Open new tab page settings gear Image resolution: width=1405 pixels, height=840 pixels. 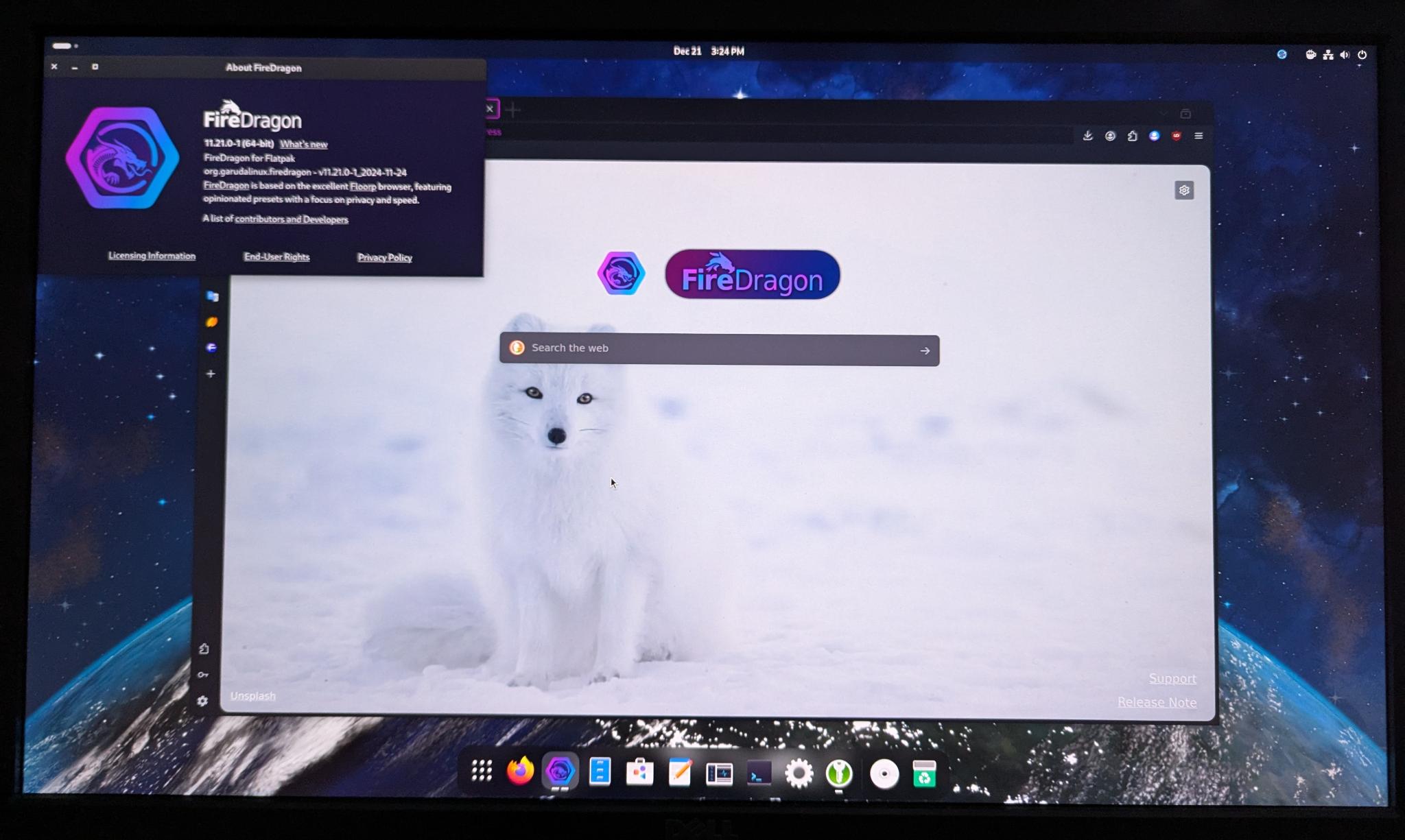1184,190
